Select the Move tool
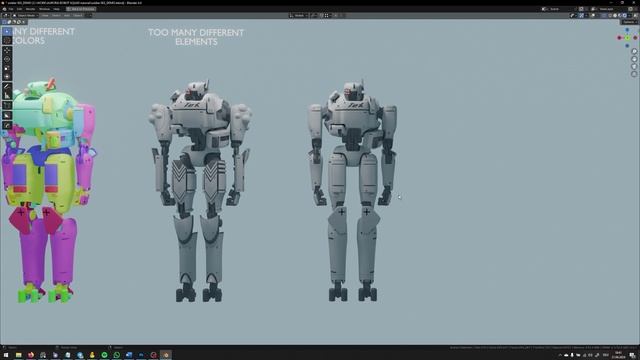The height and width of the screenshot is (360, 640). 7,50
